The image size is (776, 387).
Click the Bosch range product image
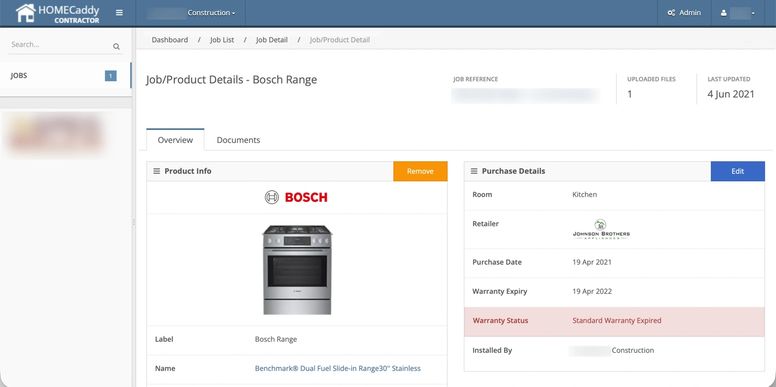pyautogui.click(x=297, y=270)
